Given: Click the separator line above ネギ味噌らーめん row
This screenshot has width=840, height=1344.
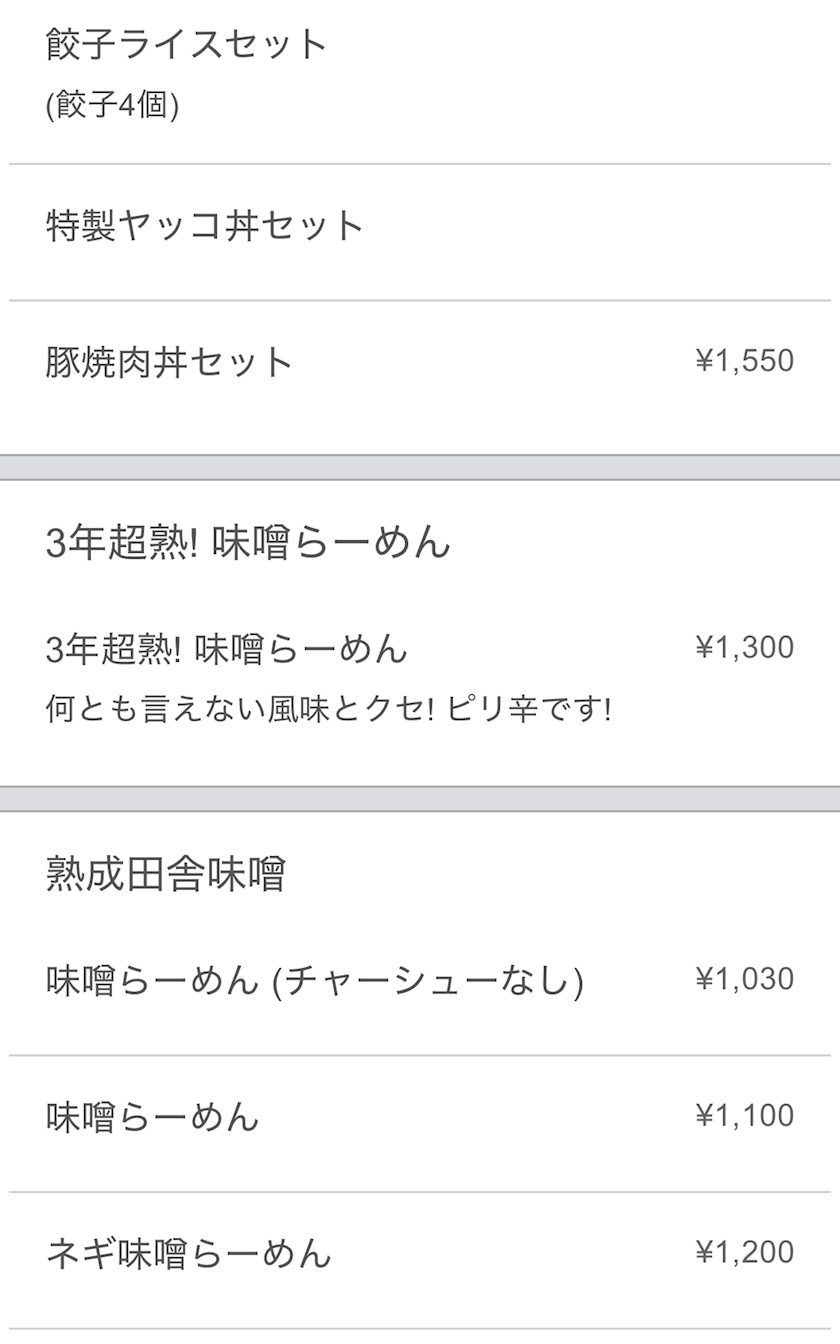Looking at the screenshot, I should [420, 1192].
